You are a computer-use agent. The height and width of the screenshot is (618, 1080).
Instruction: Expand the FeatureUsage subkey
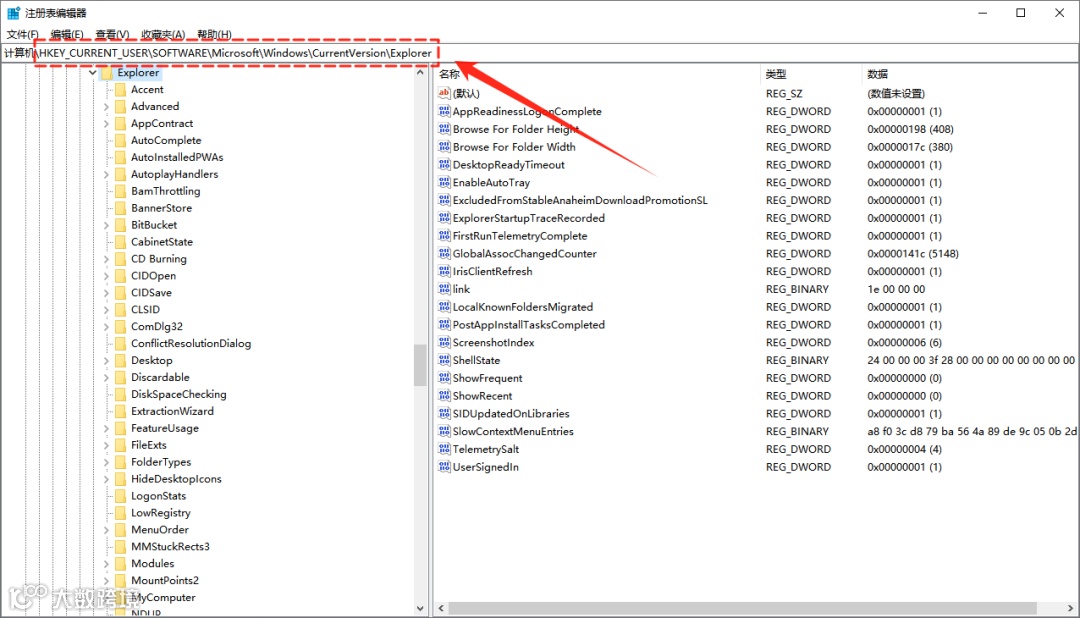tap(106, 429)
